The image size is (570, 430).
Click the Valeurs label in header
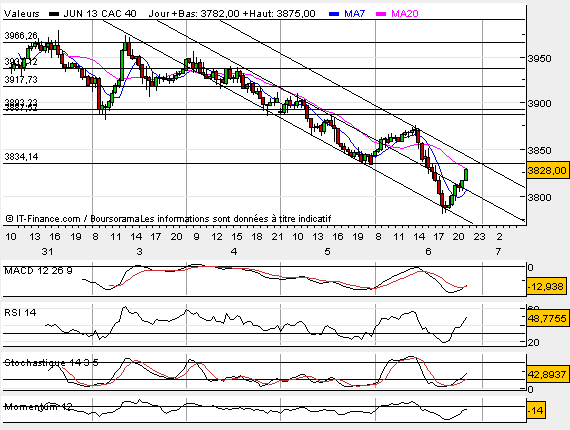22,14
